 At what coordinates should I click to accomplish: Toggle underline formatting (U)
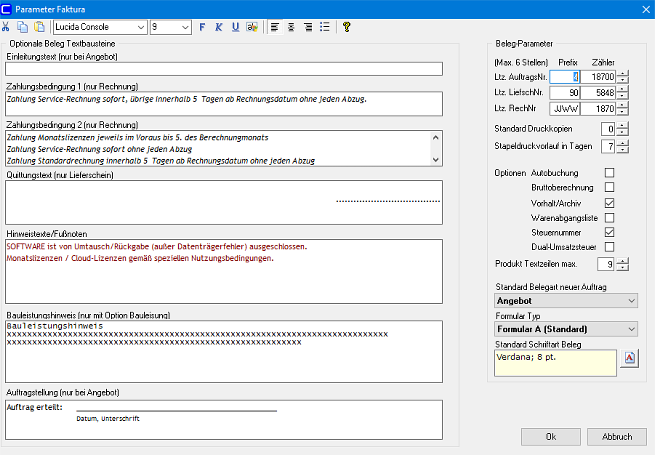click(x=236, y=27)
